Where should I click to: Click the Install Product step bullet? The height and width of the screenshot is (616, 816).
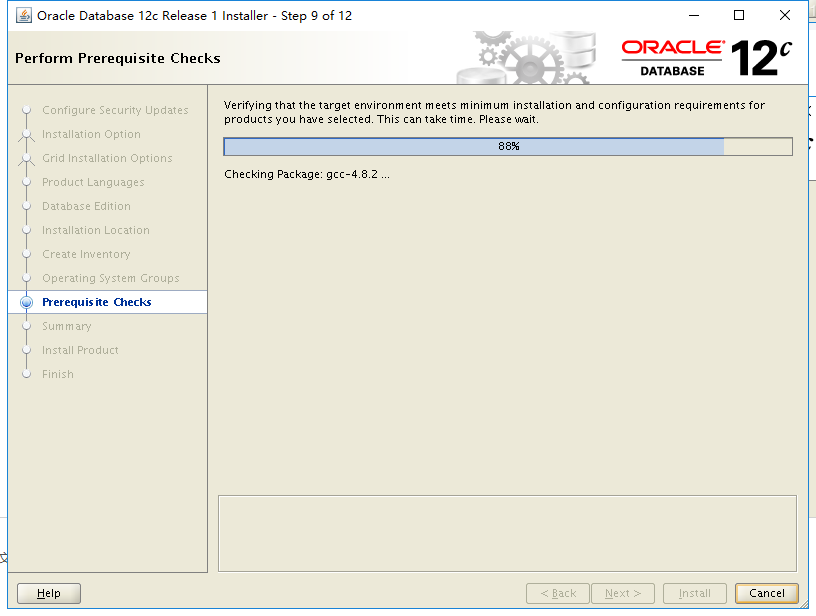27,350
